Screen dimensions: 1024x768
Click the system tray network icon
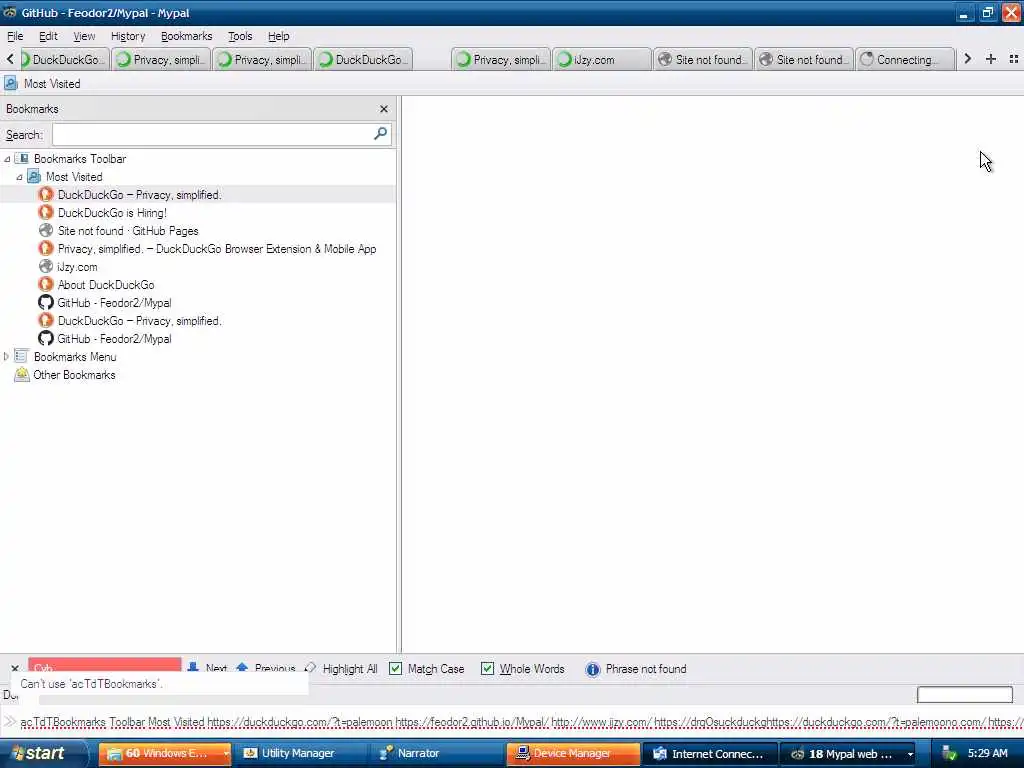pyautogui.click(x=949, y=754)
